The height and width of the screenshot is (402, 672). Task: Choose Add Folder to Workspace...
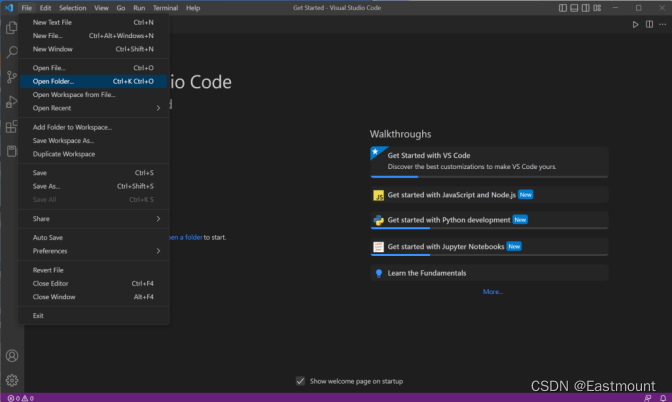click(x=93, y=127)
